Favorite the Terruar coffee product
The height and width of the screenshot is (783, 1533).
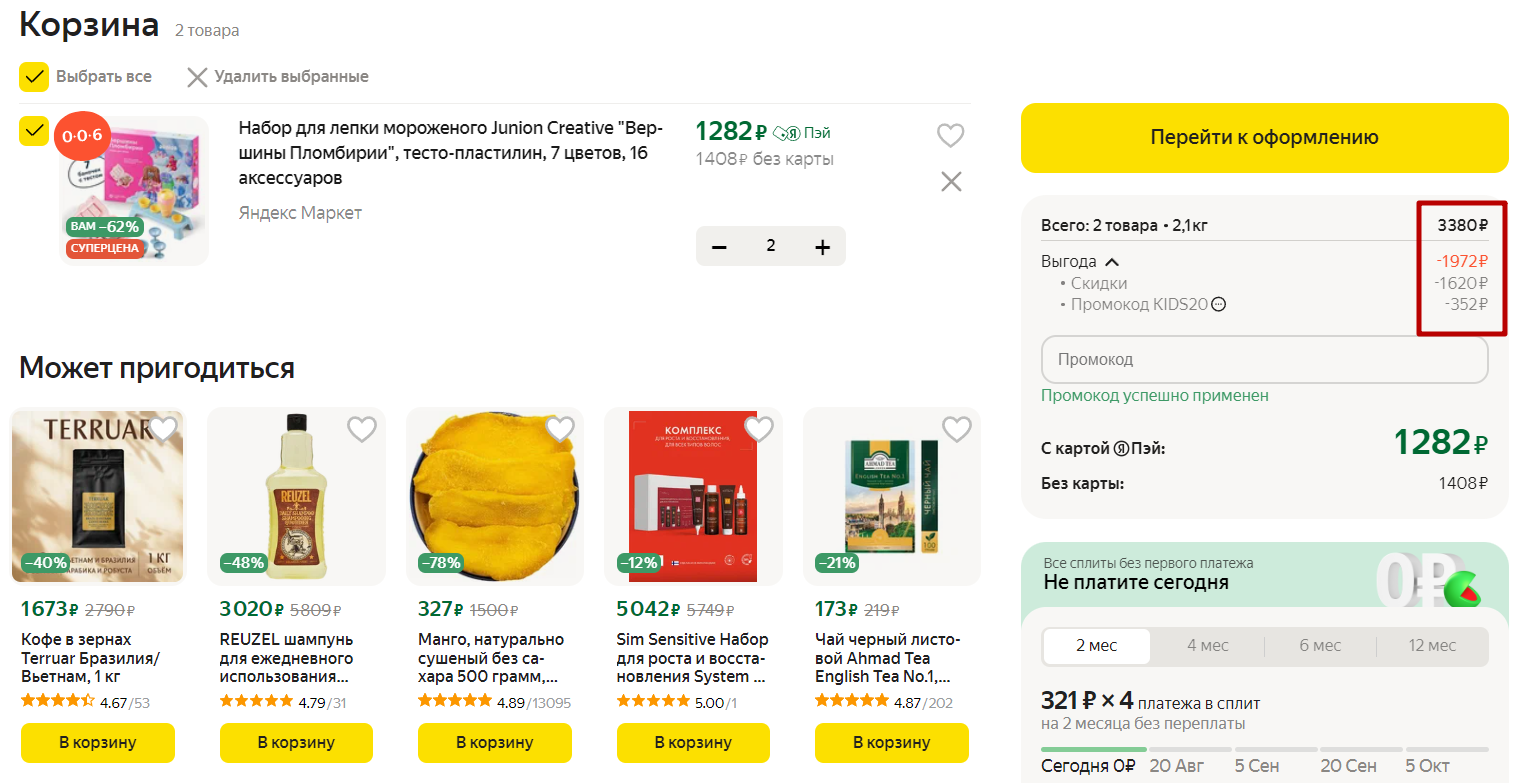pyautogui.click(x=163, y=429)
